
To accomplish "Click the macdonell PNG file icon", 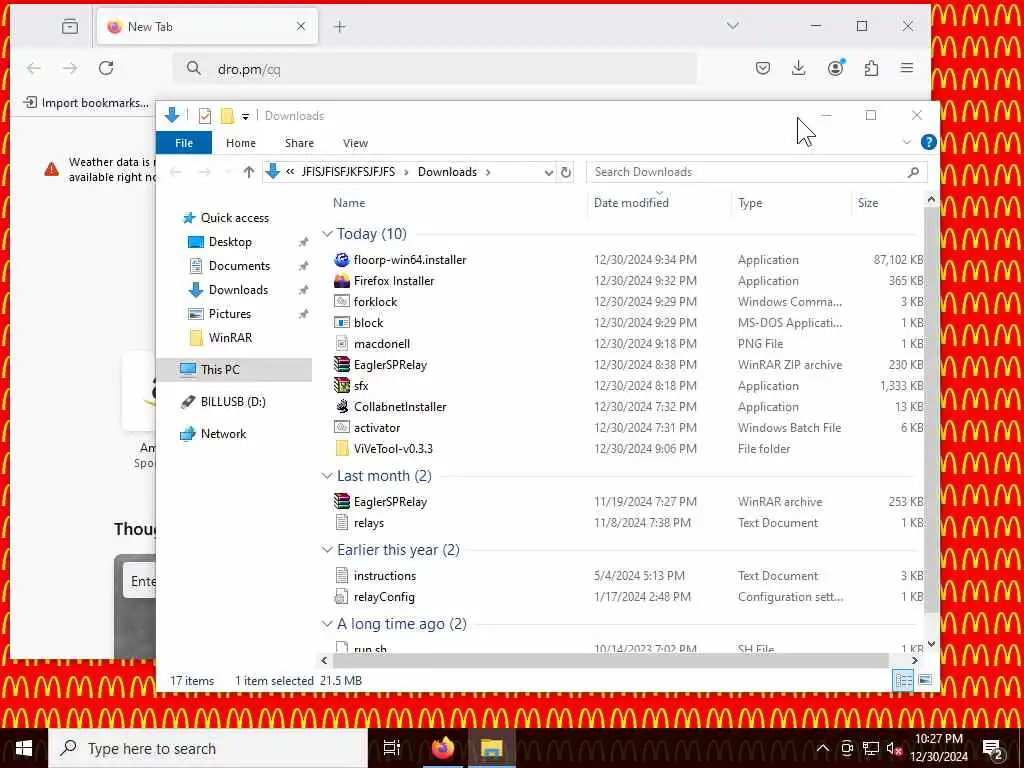I will click(x=342, y=344).
